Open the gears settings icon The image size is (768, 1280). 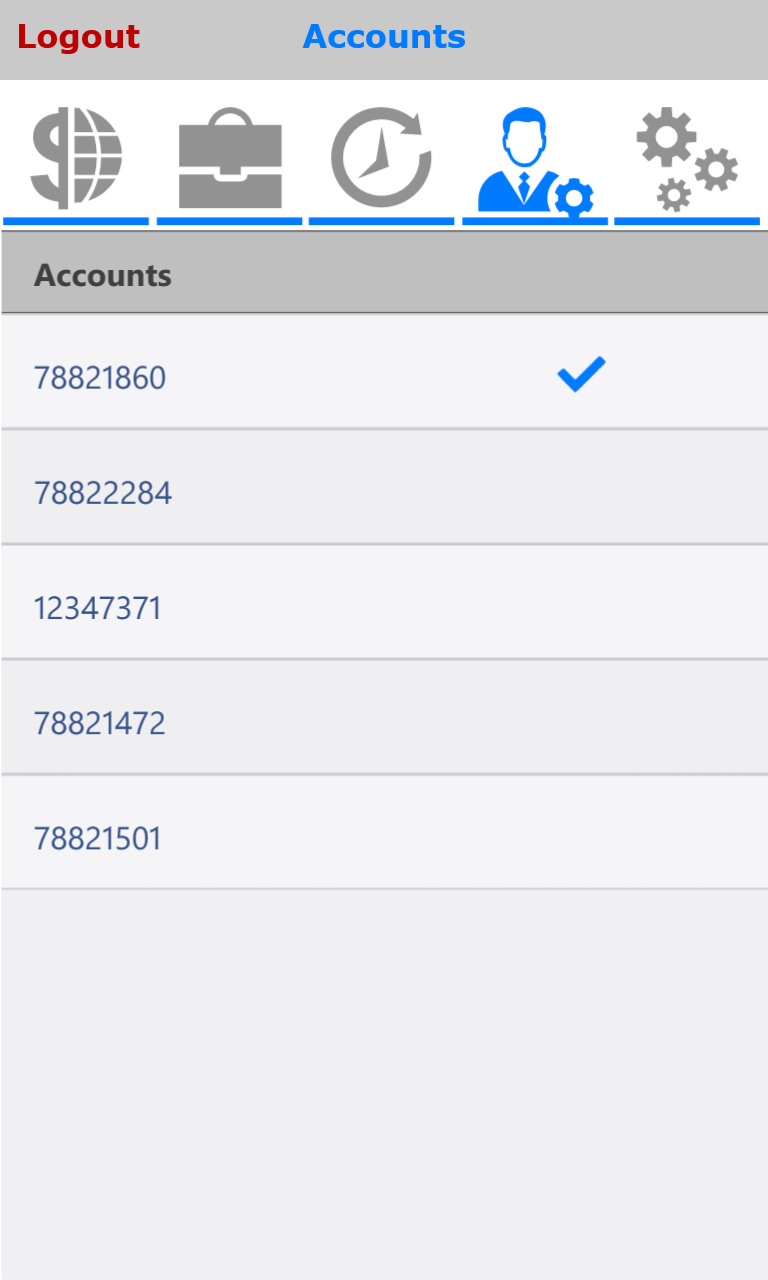687,158
